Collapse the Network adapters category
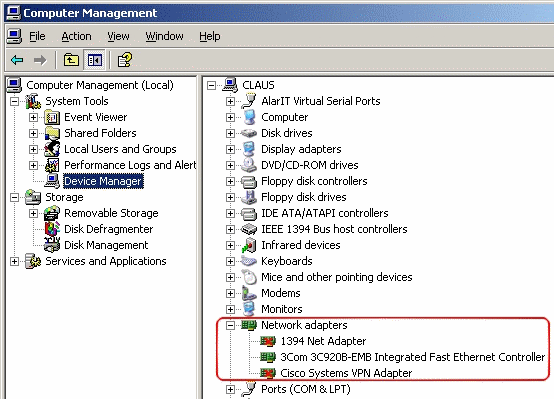554x399 pixels. point(230,325)
